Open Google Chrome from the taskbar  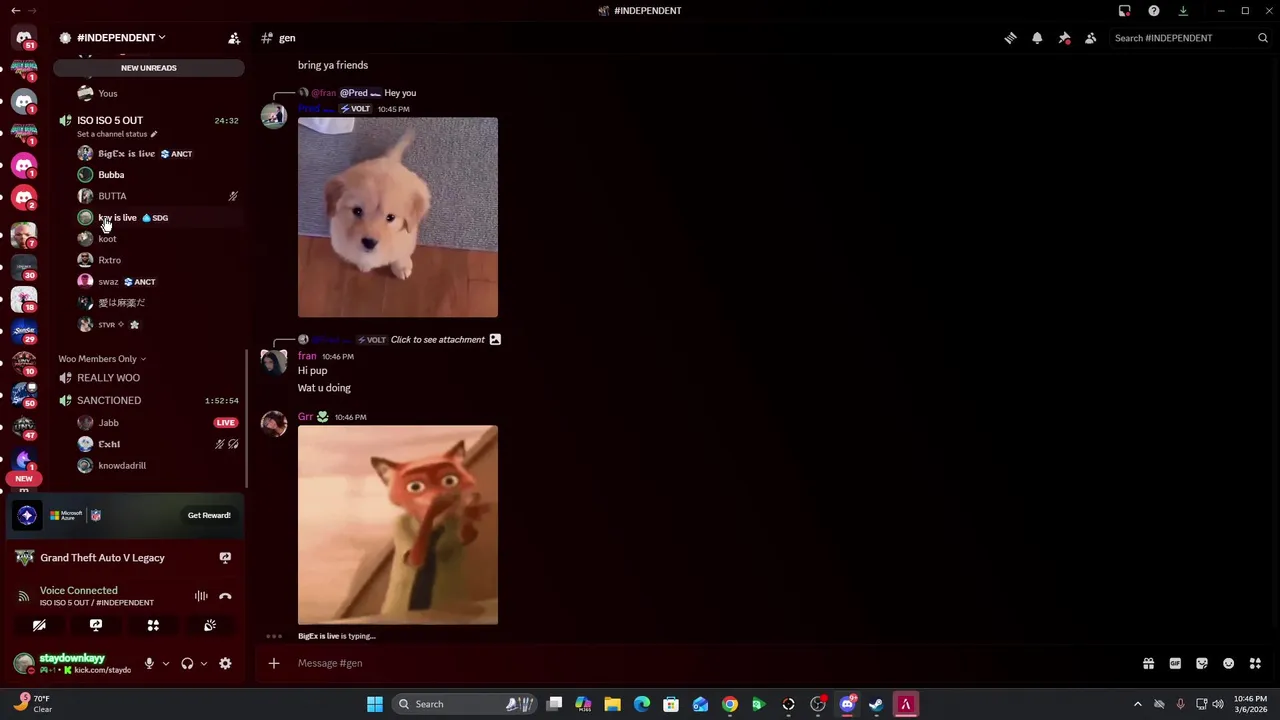tap(730, 704)
